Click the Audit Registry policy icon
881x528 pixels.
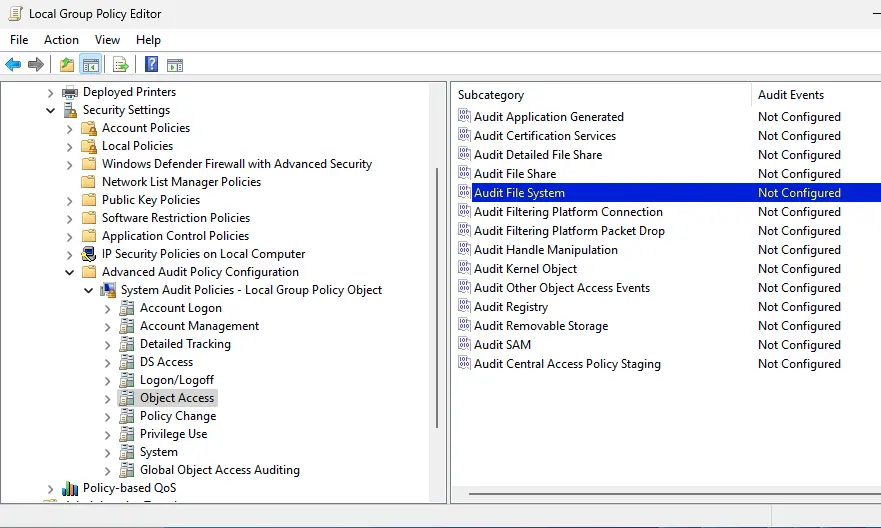coord(464,307)
